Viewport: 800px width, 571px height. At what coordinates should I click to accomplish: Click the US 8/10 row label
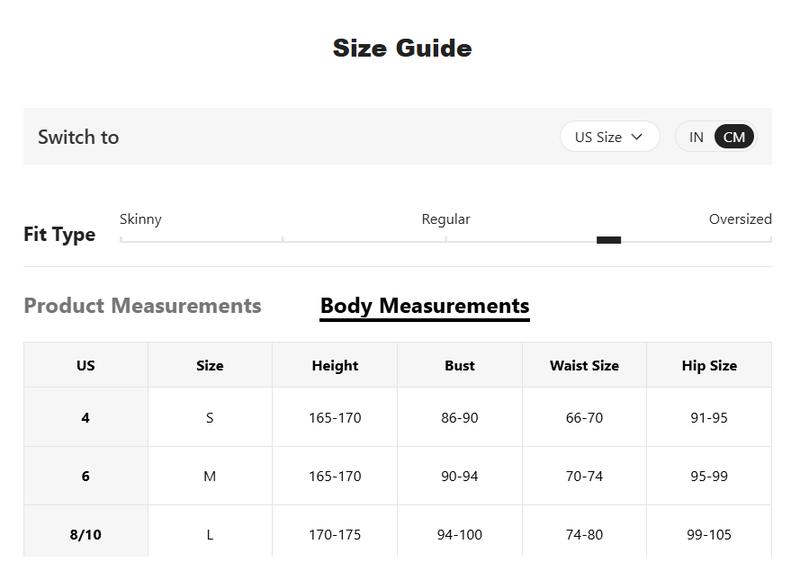pos(85,535)
